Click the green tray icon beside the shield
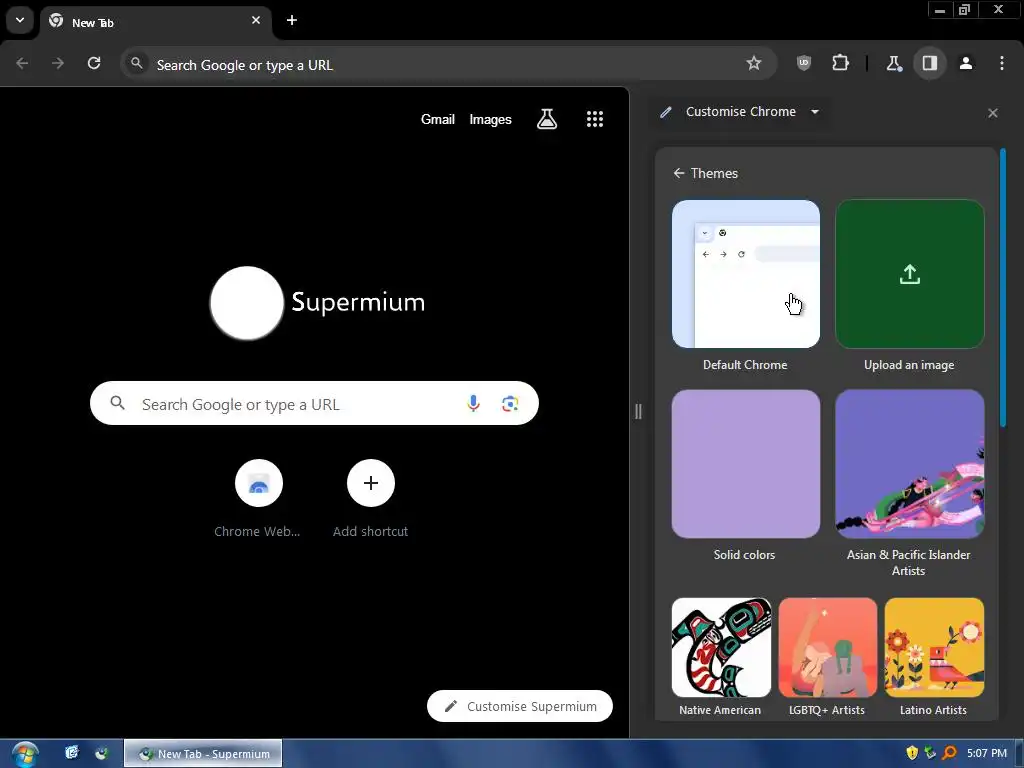Viewport: 1024px width, 768px height. [x=931, y=753]
